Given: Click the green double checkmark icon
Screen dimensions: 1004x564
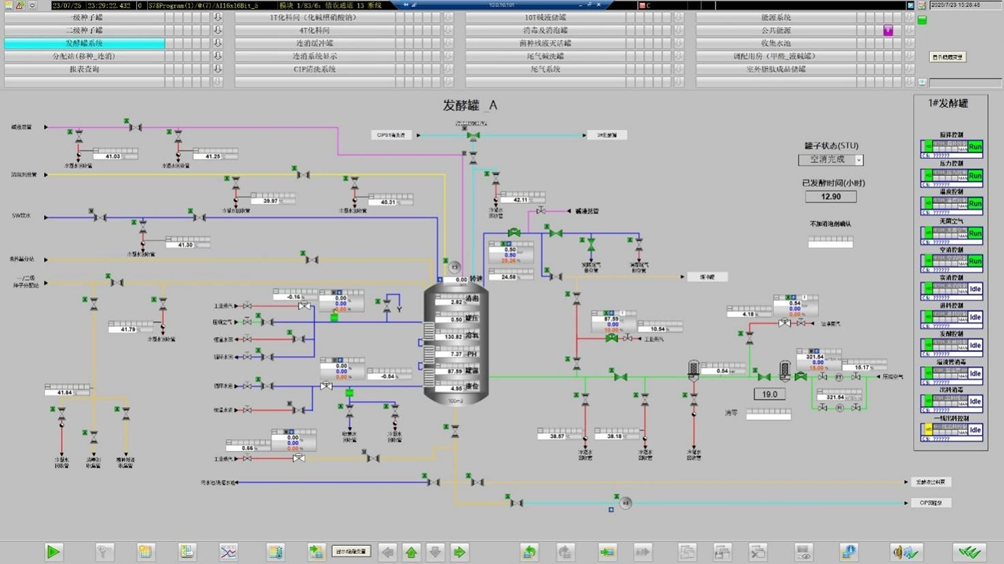Looking at the screenshot, I should 967,552.
